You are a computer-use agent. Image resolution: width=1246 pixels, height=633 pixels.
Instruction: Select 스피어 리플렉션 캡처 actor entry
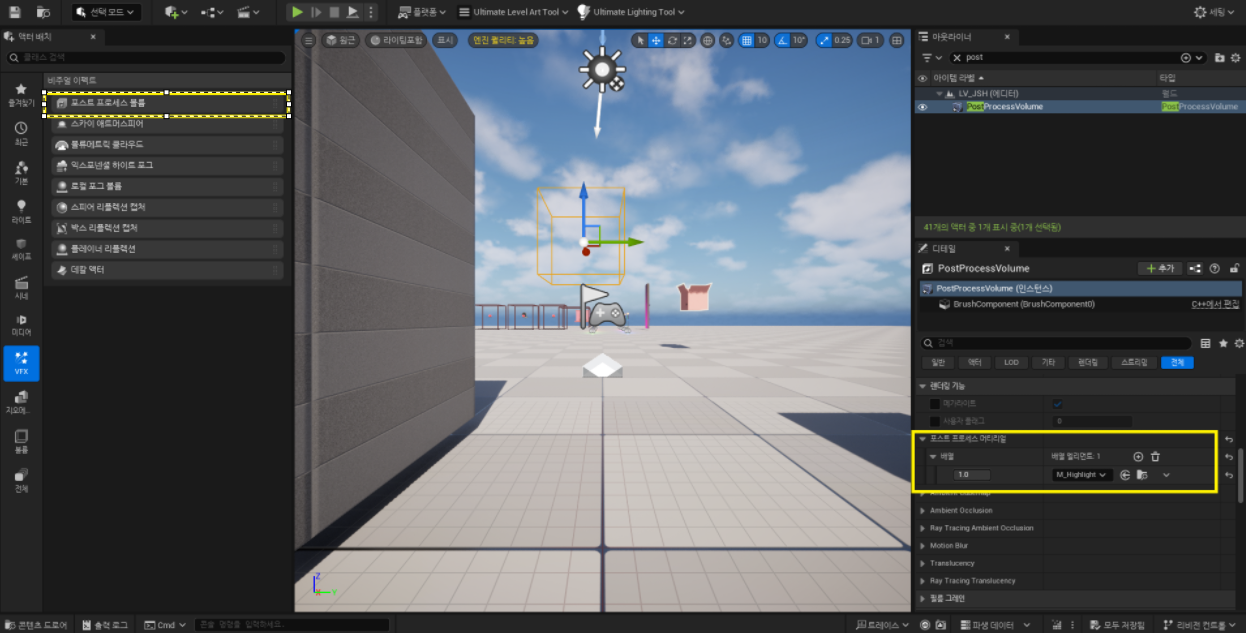pyautogui.click(x=166, y=207)
